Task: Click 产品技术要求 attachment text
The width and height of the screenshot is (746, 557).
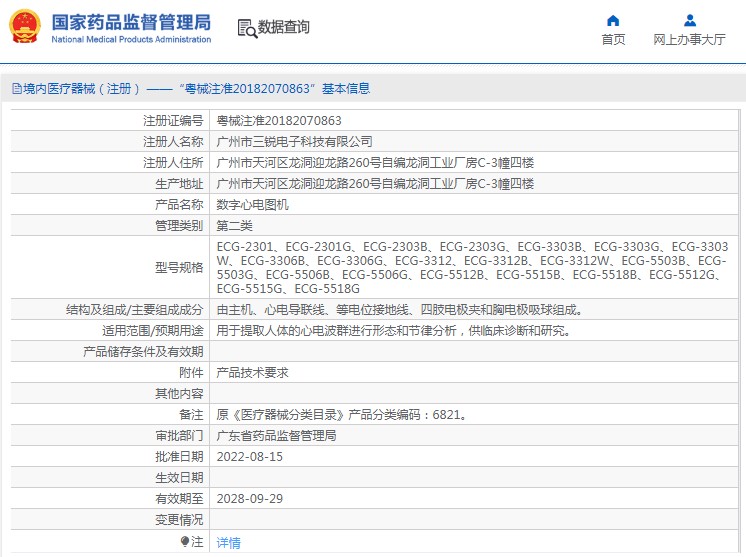Action: [253, 372]
